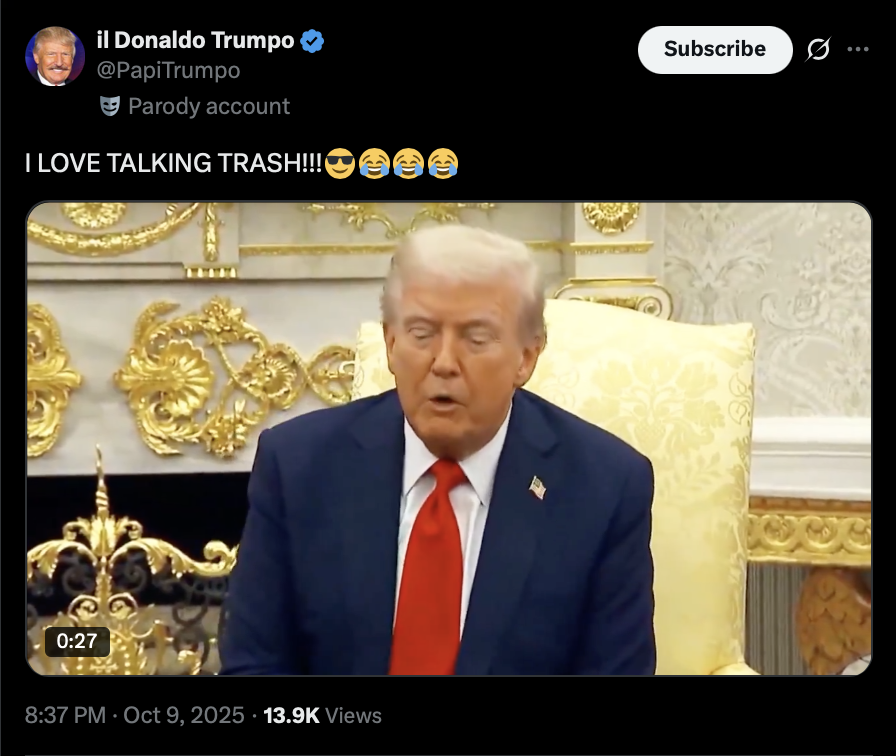Click the 13.9K Views count
Viewport: 896px width, 756px height.
pos(322,715)
